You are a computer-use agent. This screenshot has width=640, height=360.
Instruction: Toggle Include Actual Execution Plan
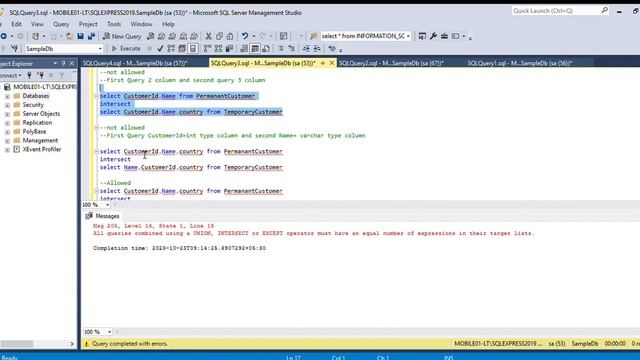pyautogui.click(x=207, y=49)
